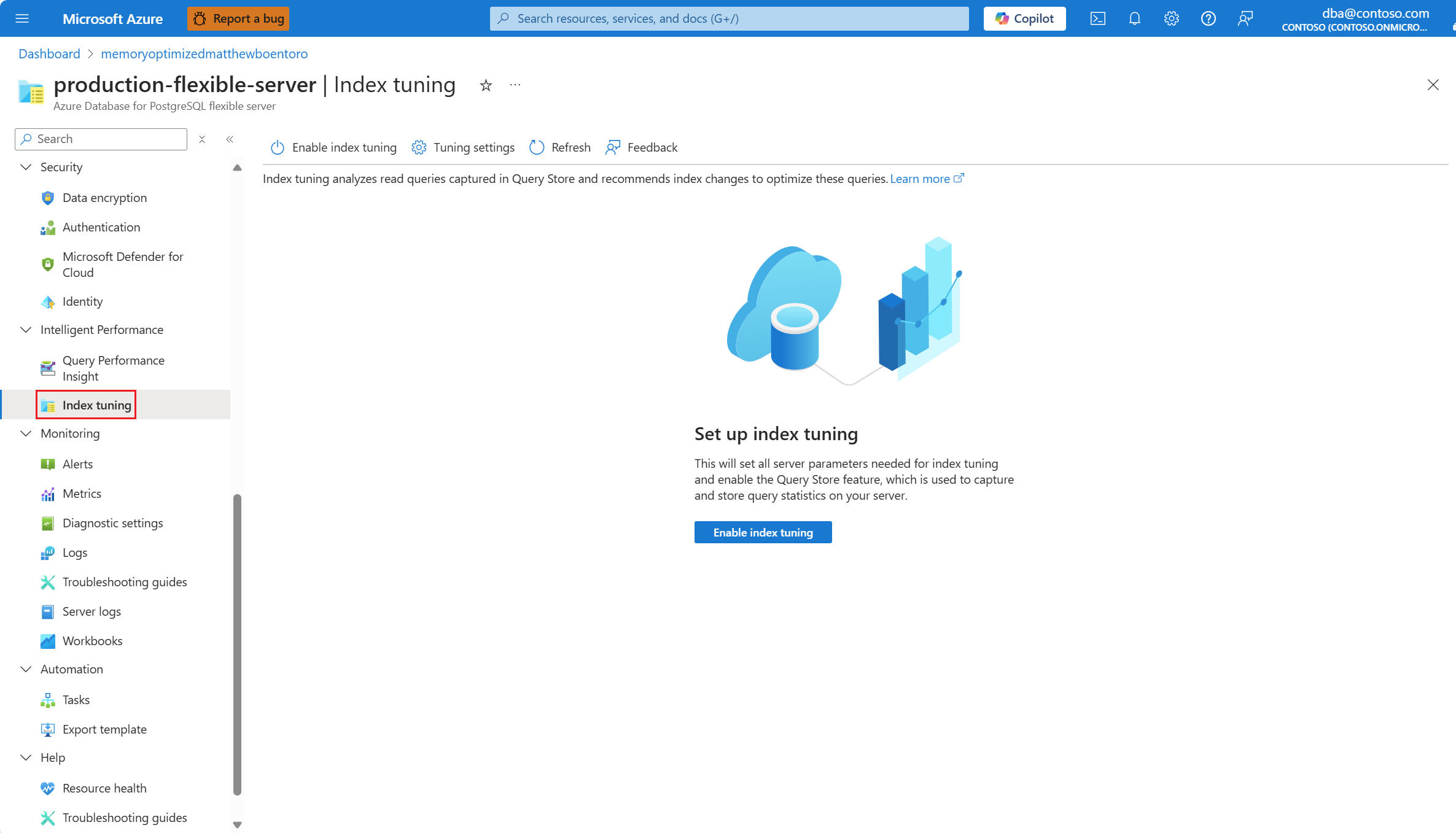
Task: Open the Help question mark icon
Action: (x=1208, y=18)
